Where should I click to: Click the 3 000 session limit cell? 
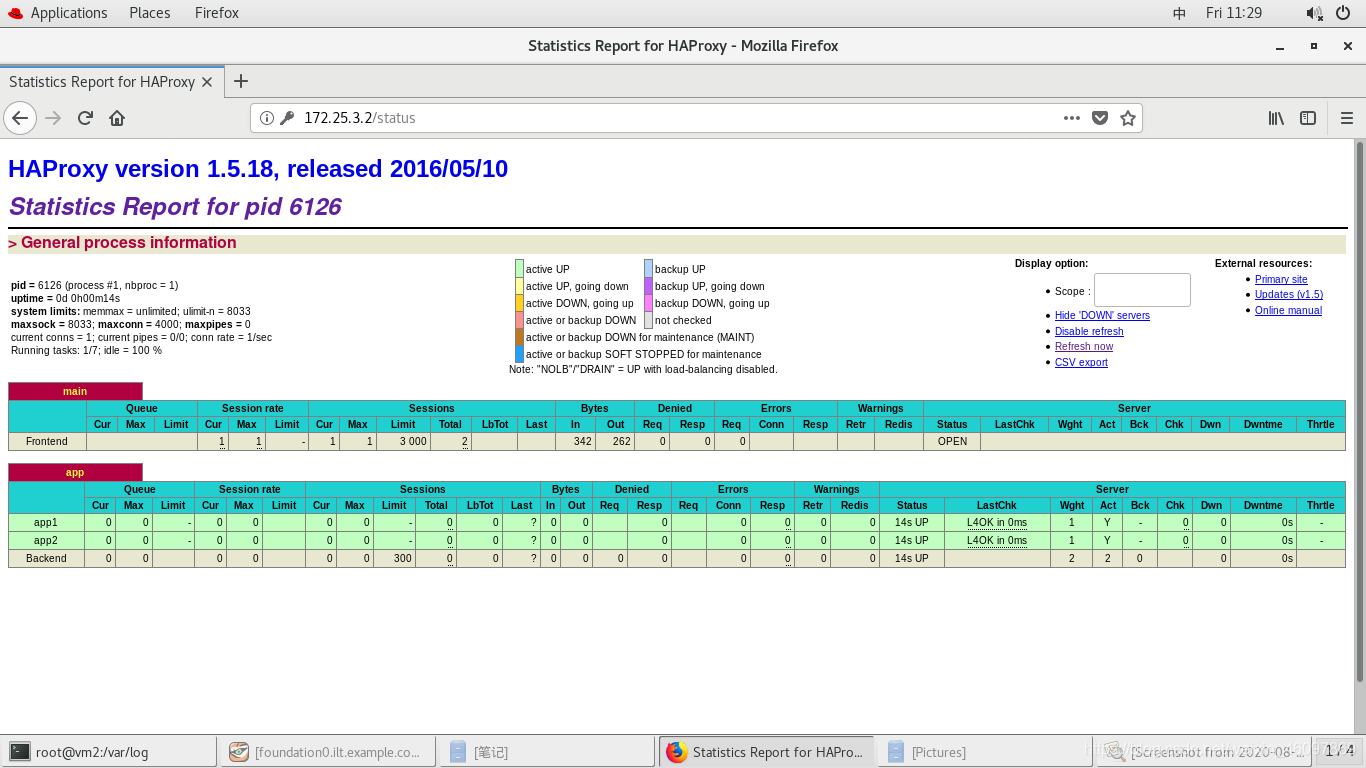(404, 441)
